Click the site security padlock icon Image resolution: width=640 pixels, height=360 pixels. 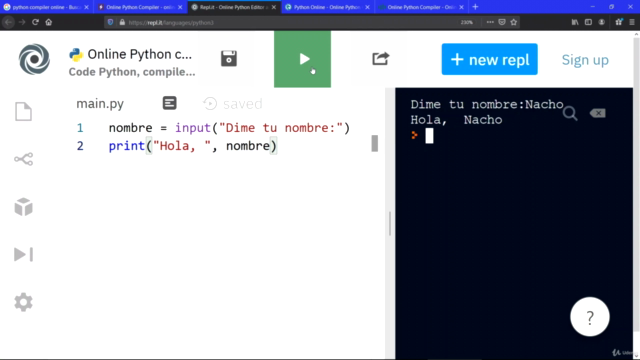[x=122, y=22]
